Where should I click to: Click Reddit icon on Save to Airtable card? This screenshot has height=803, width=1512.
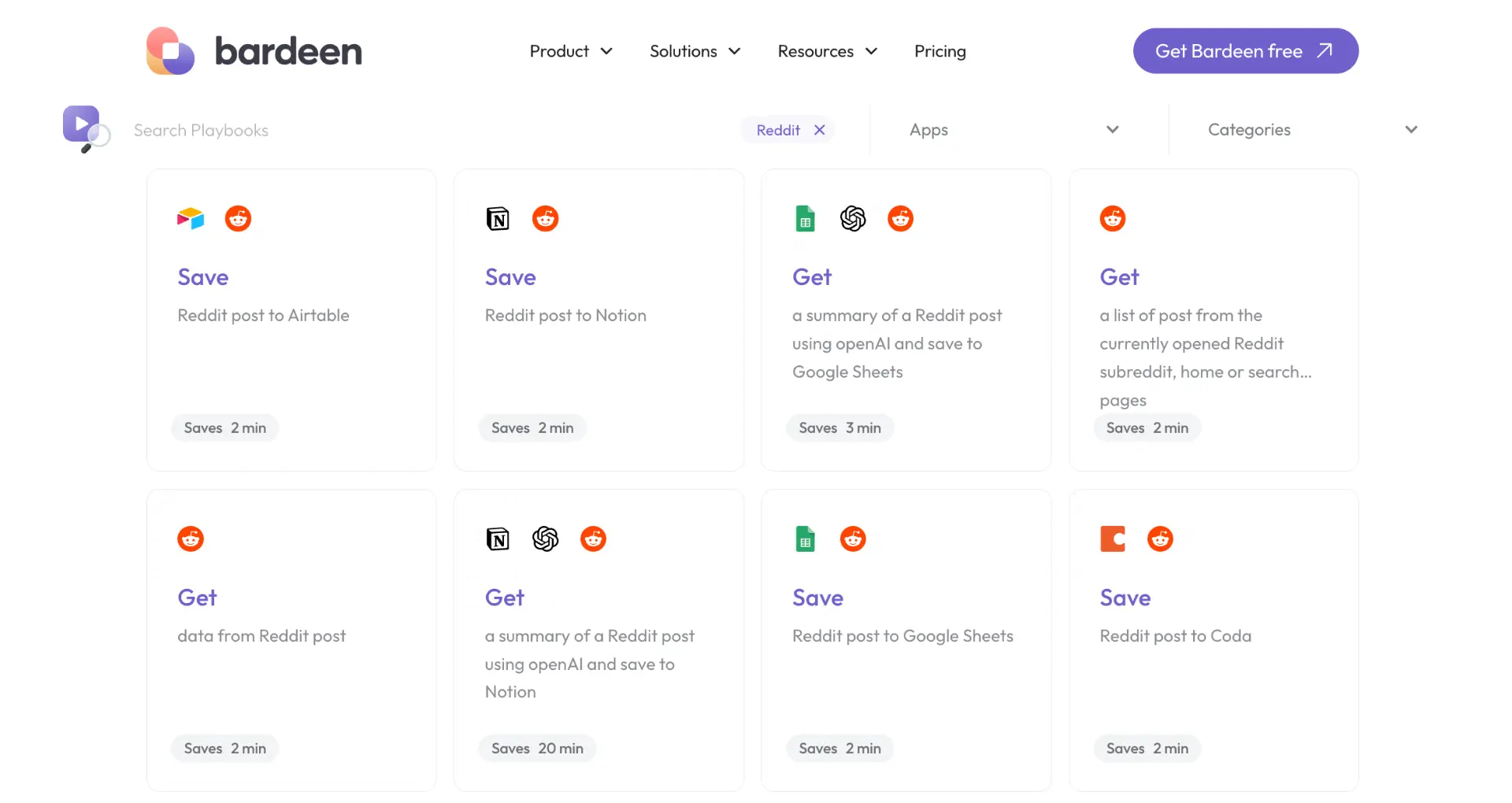click(238, 218)
